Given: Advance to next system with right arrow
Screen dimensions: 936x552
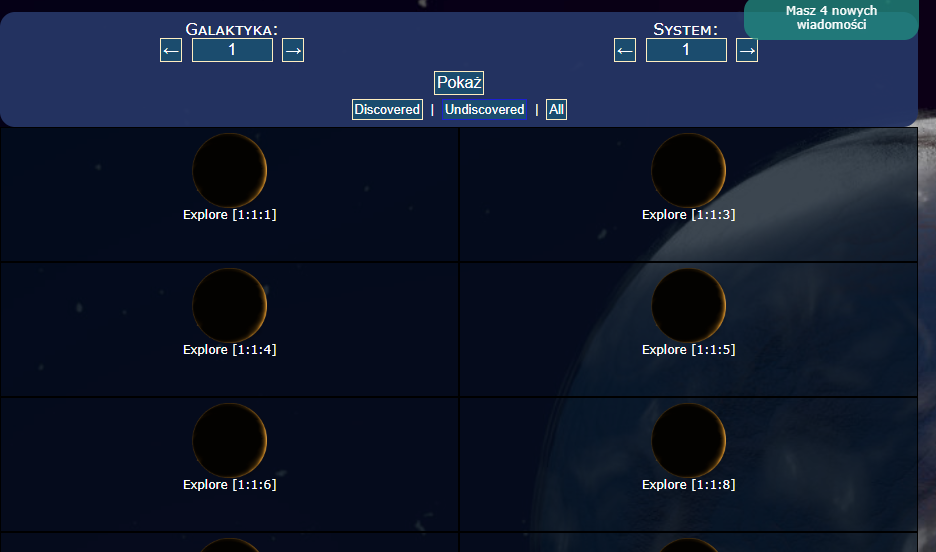Looking at the screenshot, I should pos(747,50).
